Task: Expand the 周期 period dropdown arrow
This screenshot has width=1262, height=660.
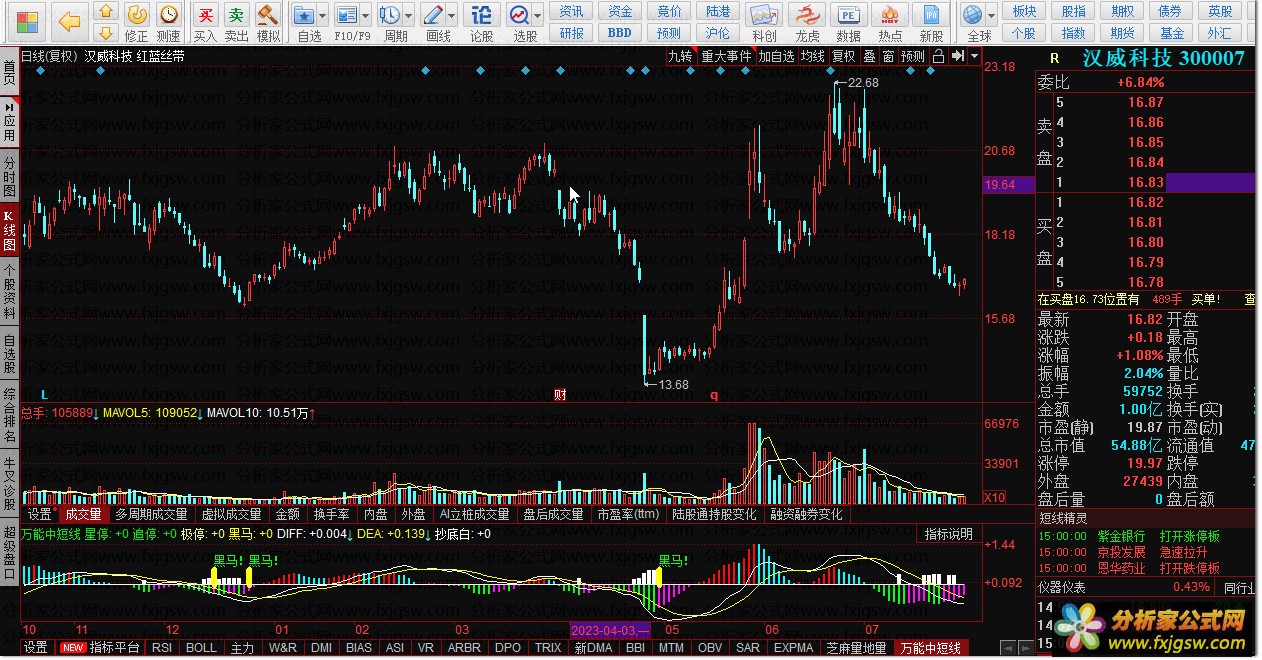Action: tap(408, 17)
